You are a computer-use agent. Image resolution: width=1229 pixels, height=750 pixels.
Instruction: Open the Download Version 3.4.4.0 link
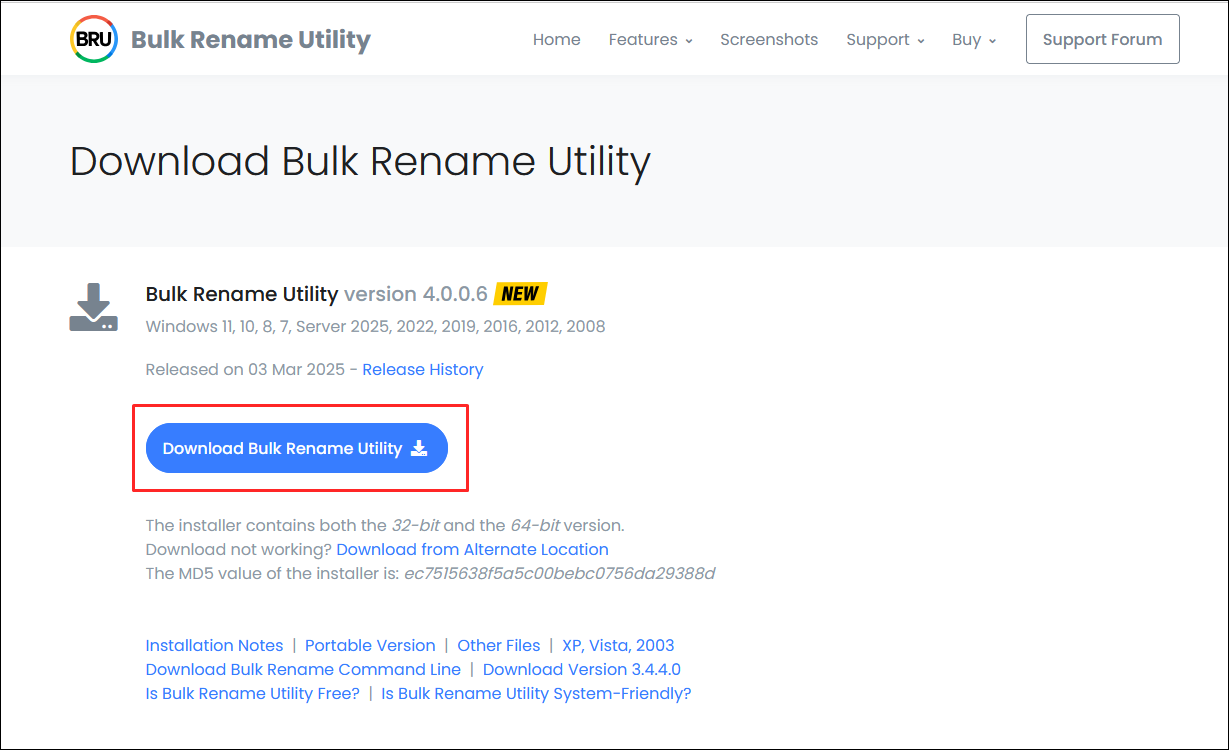[x=581, y=669]
